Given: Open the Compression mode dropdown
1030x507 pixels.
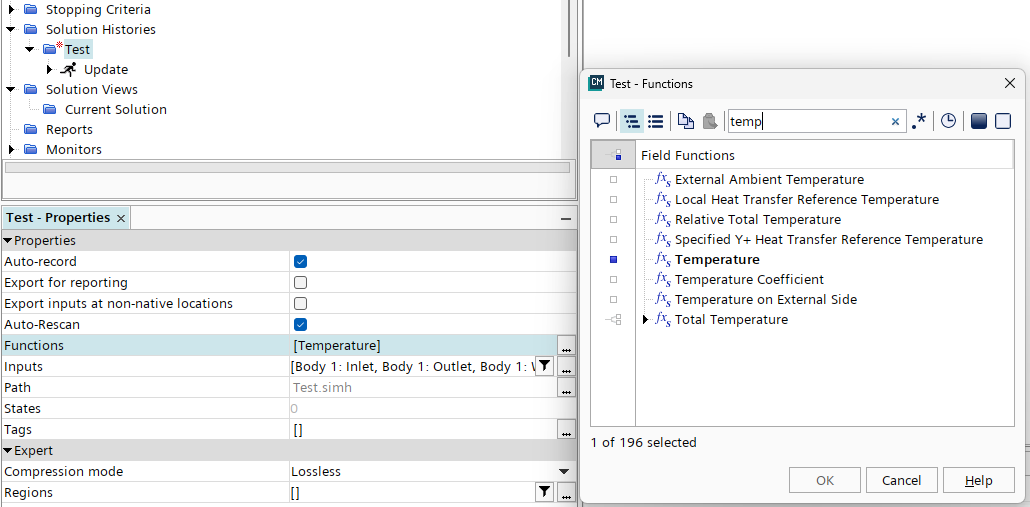Looking at the screenshot, I should pos(564,471).
